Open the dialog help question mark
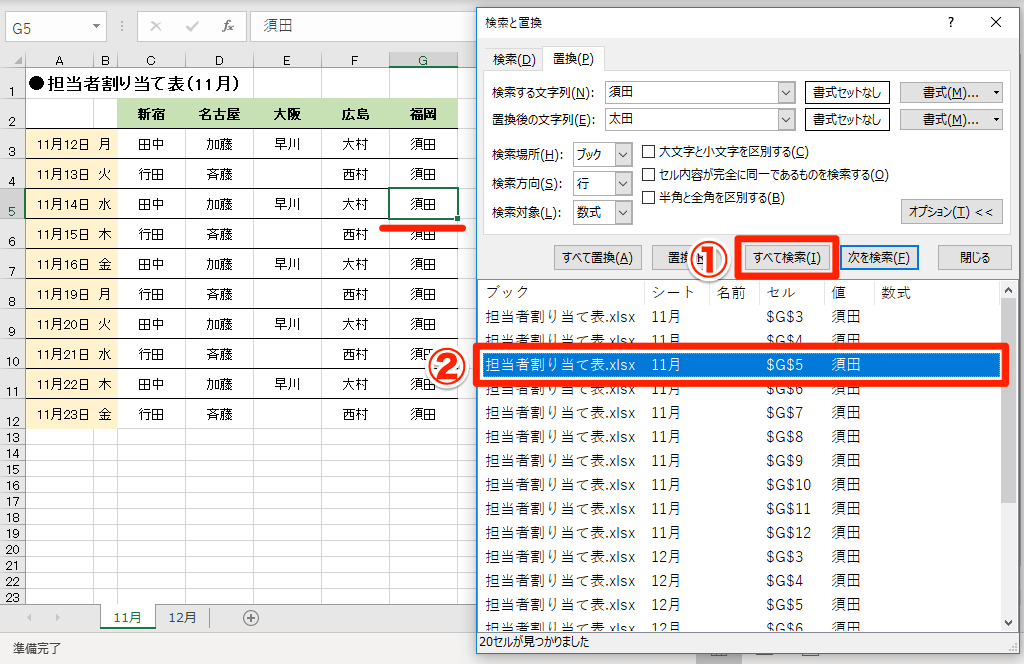Viewport: 1024px width, 664px height. coord(951,22)
